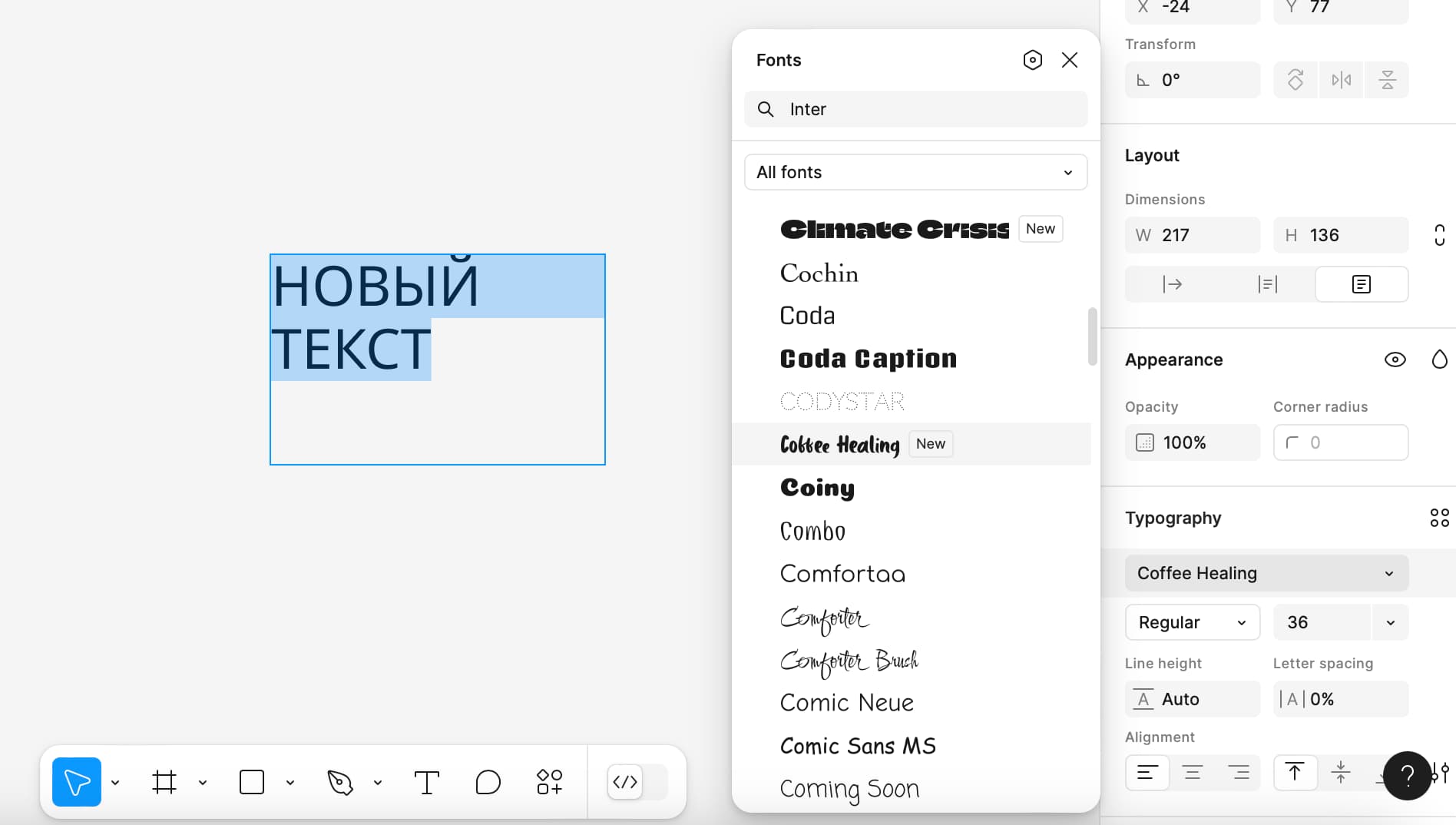
Task: Open blend mode drop icon
Action: 1439,359
